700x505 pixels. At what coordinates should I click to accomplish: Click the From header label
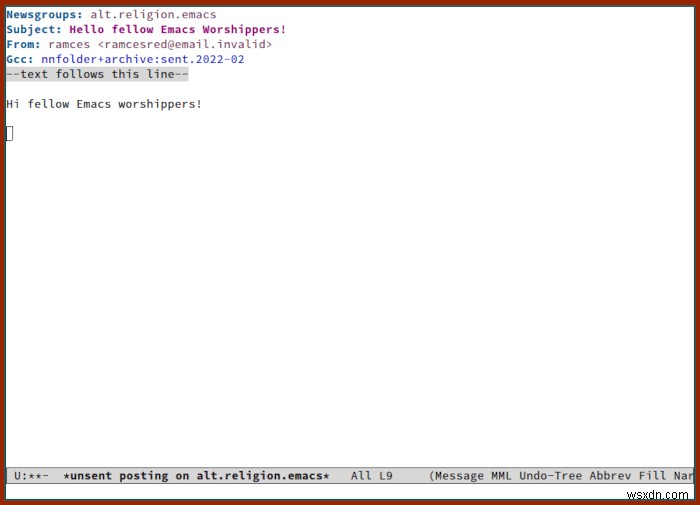tap(23, 45)
